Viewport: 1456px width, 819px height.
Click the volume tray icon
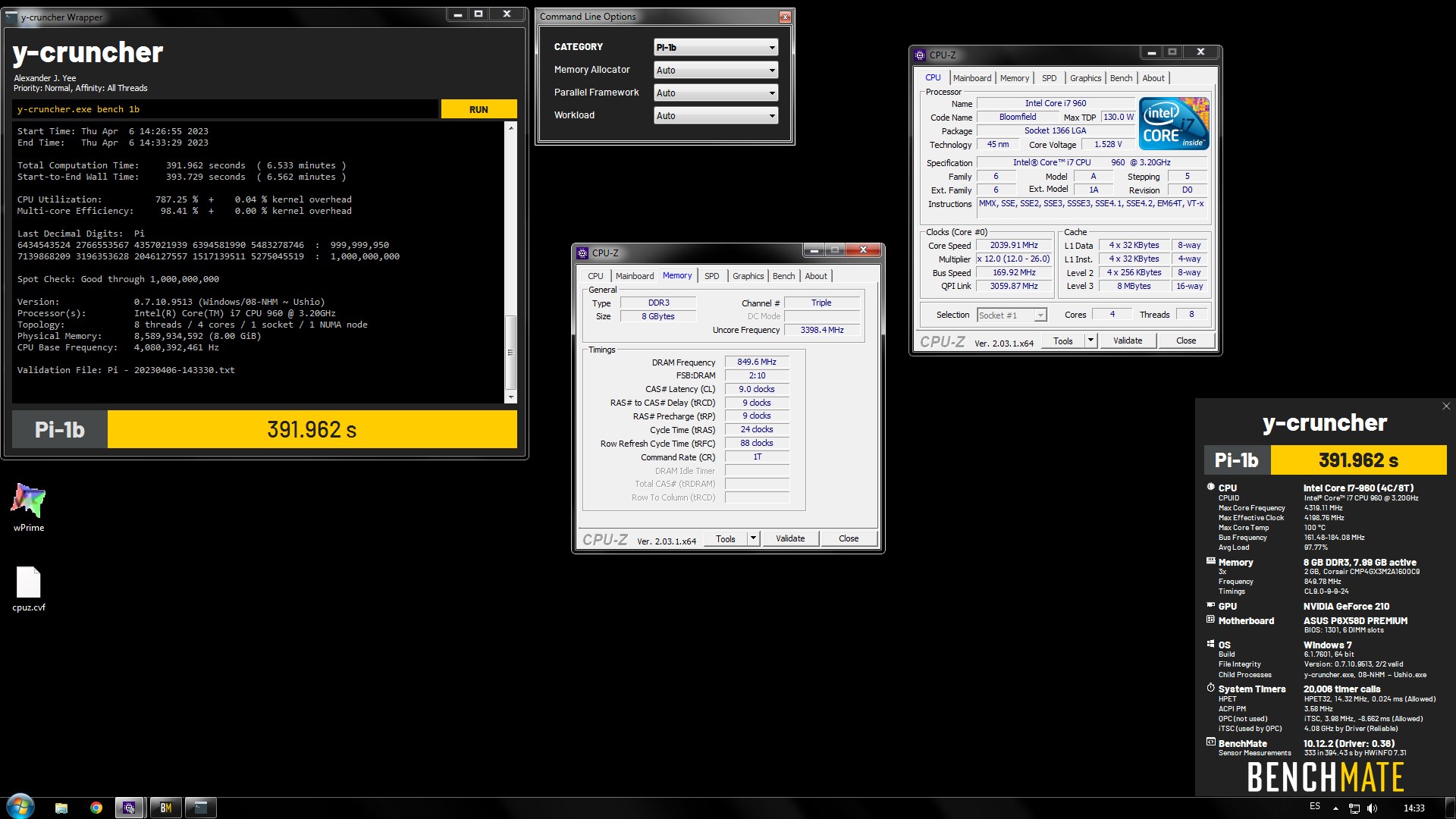pos(1372,808)
